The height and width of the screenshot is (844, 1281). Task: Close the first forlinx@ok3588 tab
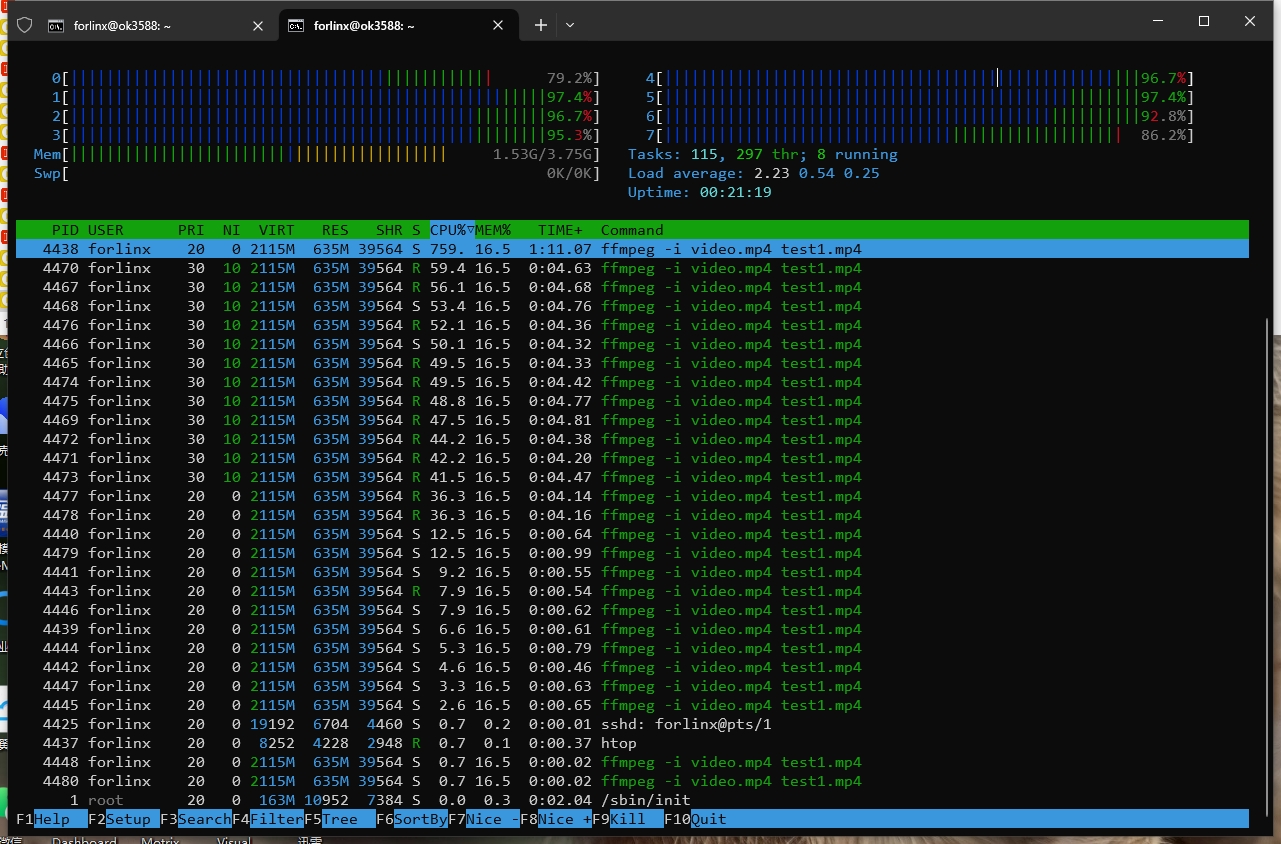pos(258,26)
